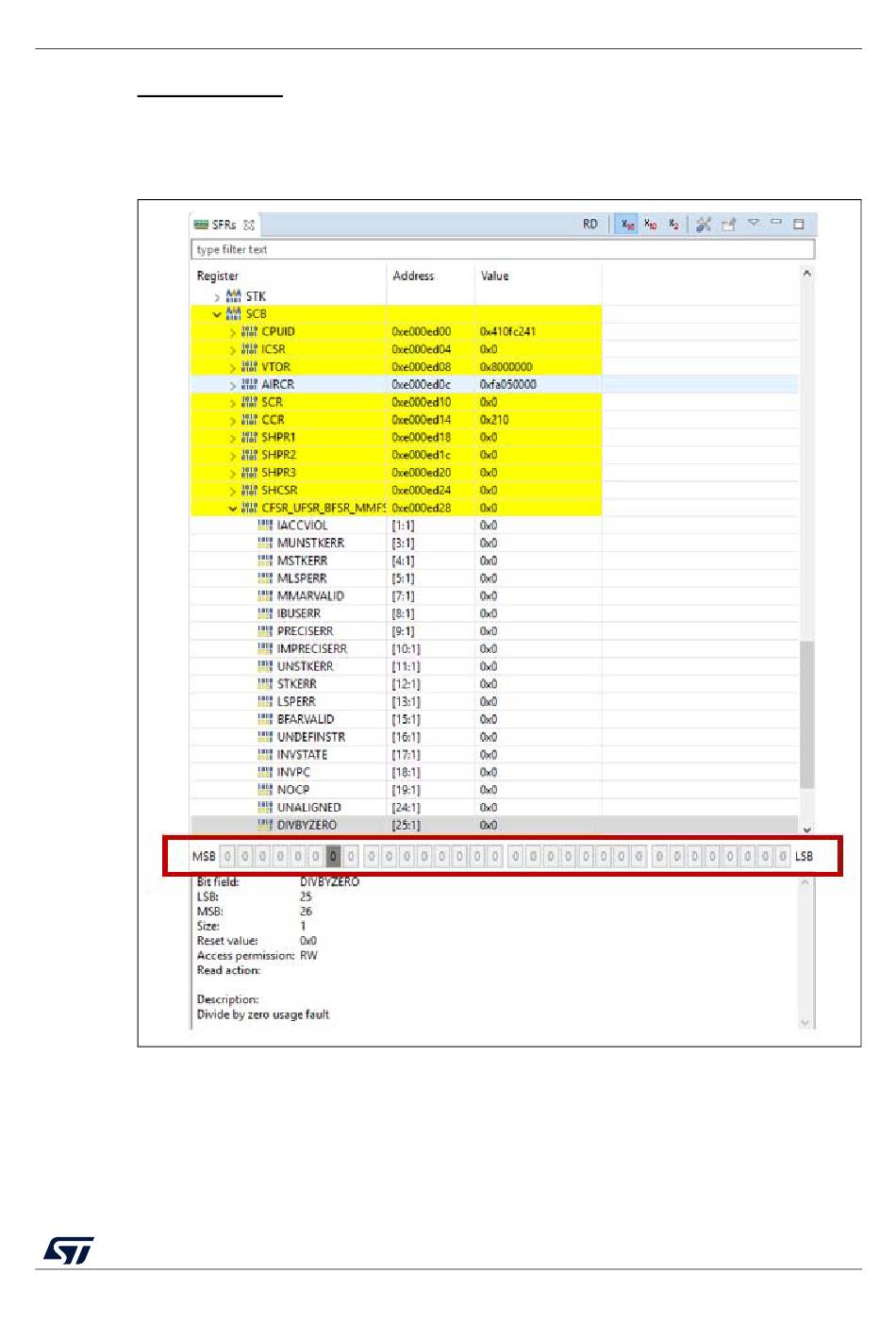Viewport: 896px width, 1340px height.
Task: Click the CPUID register icon
Action: [249, 331]
